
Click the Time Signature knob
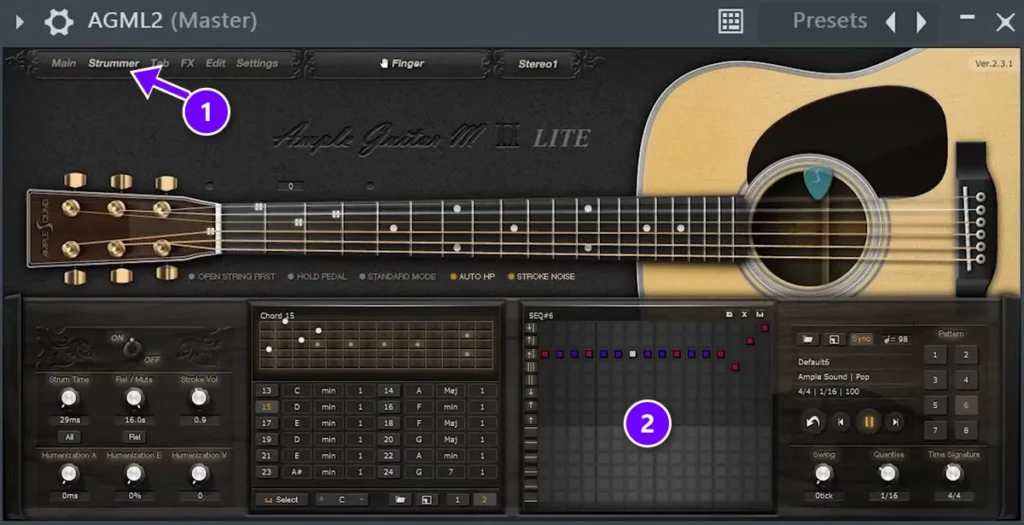[x=953, y=473]
